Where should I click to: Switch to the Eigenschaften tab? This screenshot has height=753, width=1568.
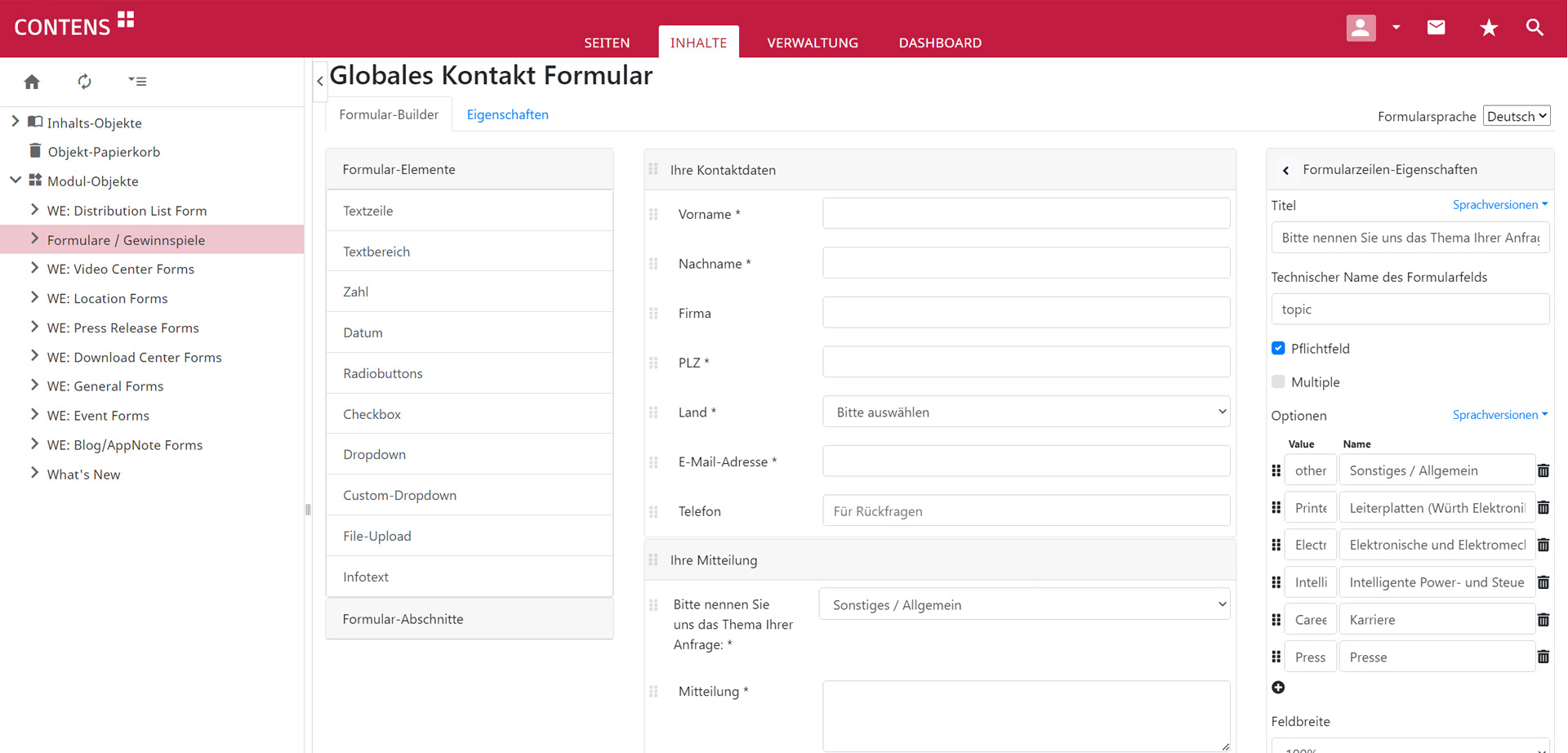click(507, 114)
